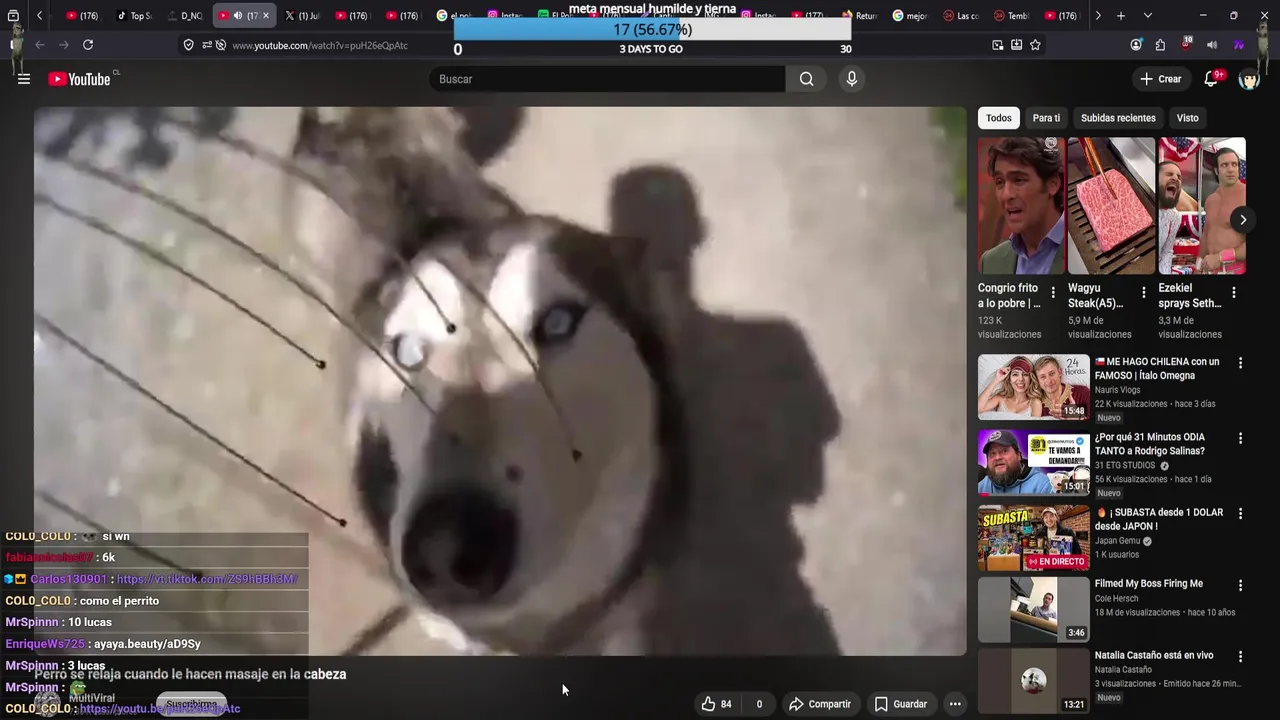Open options for Natalia Castaño video
This screenshot has width=1280, height=720.
coord(1240,657)
